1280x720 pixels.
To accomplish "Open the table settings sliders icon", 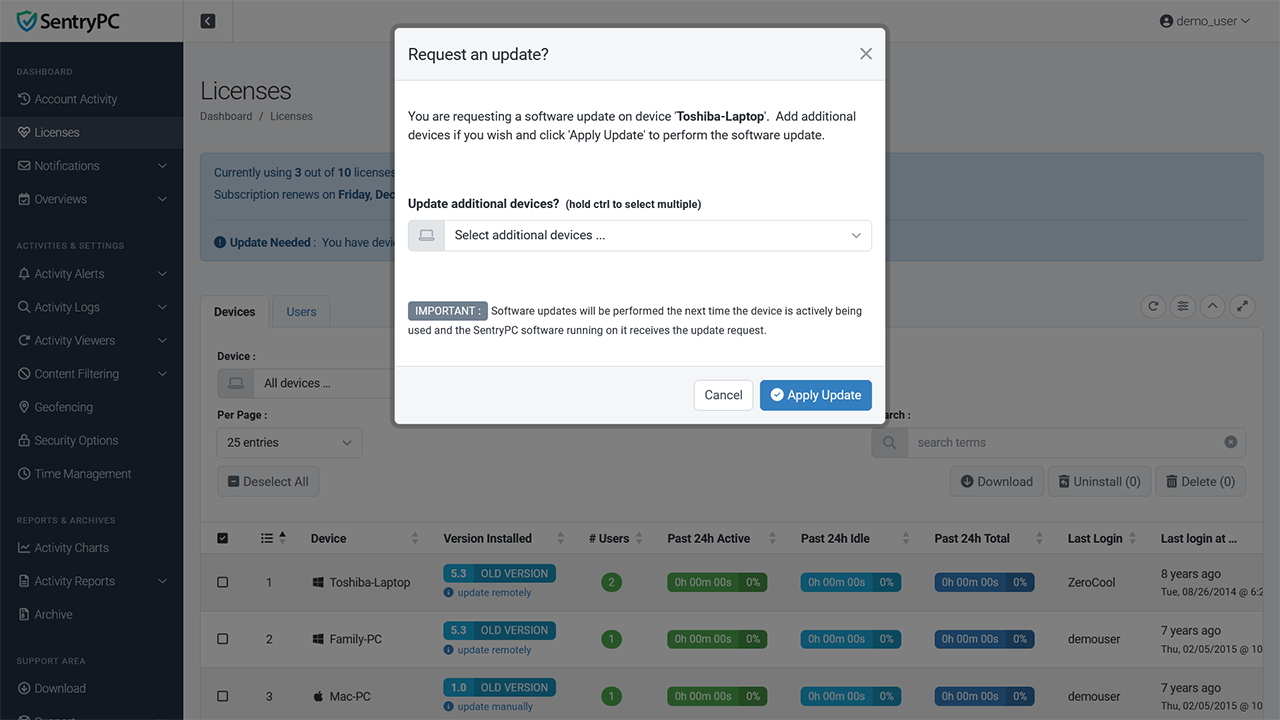I will [x=1183, y=307].
